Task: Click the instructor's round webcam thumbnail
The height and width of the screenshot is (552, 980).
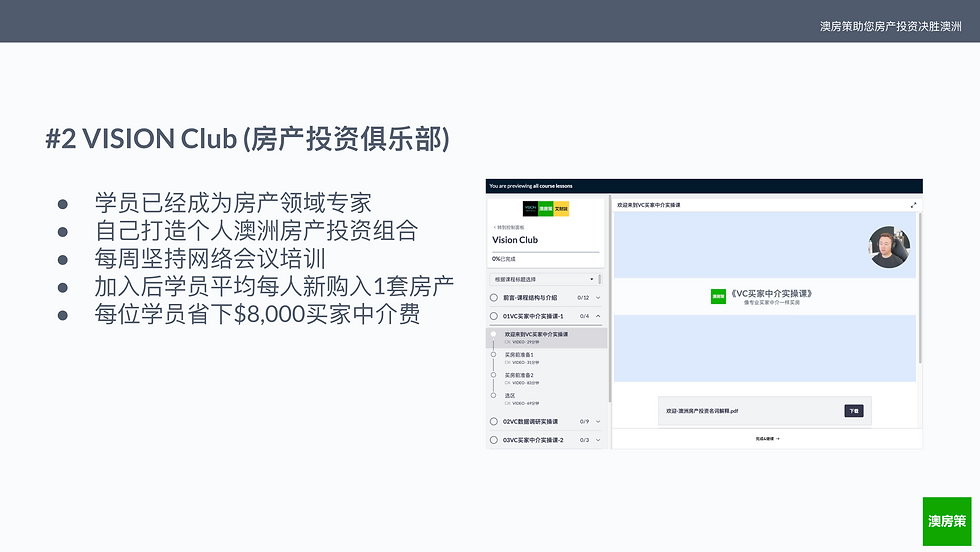Action: pos(889,247)
